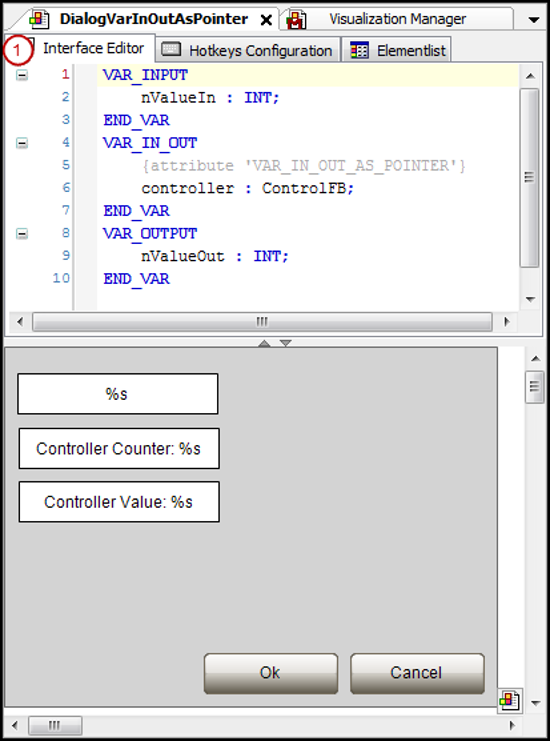
Task: Click the Elementlist tab grid icon
Action: tap(360, 50)
